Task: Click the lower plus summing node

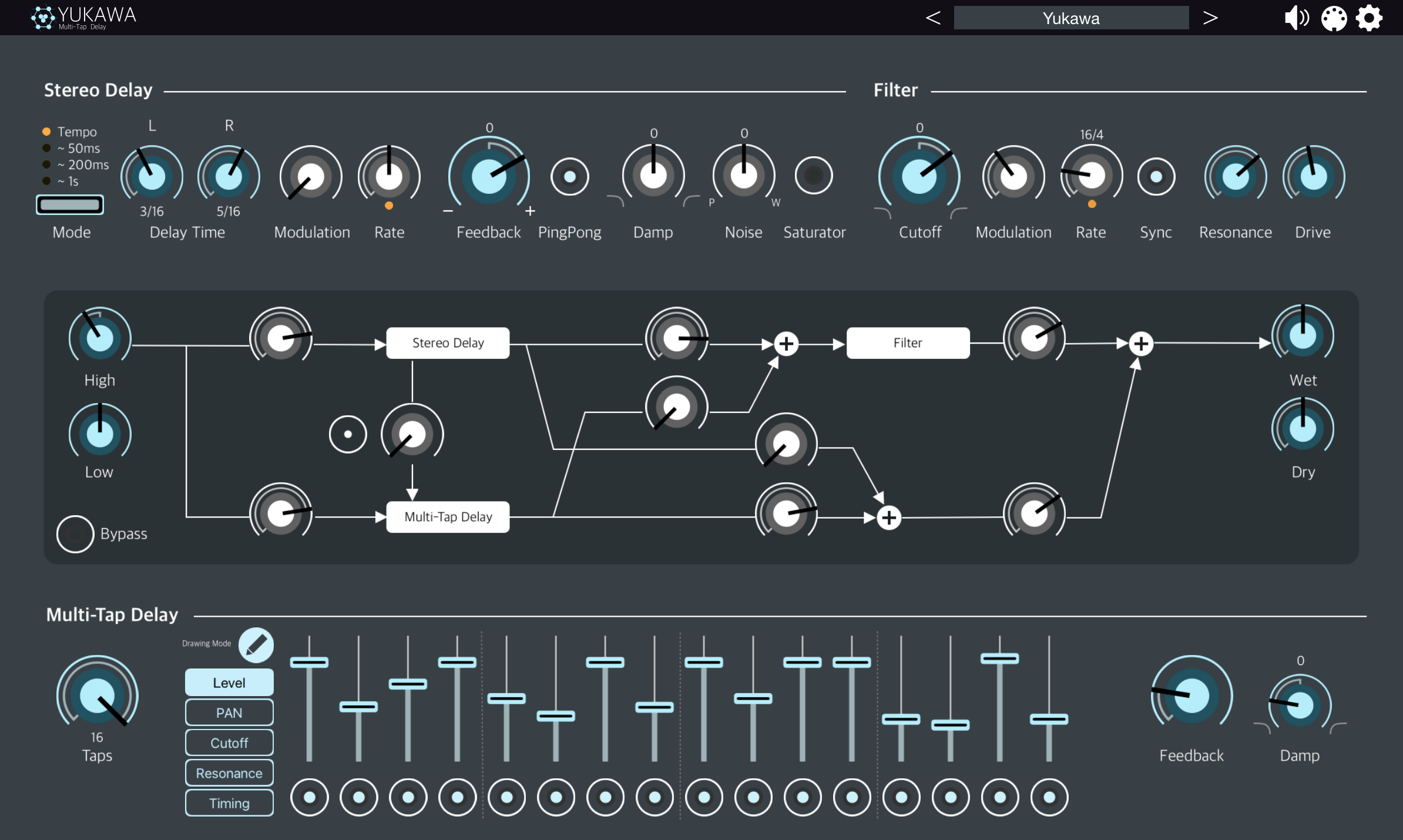Action: click(x=889, y=518)
